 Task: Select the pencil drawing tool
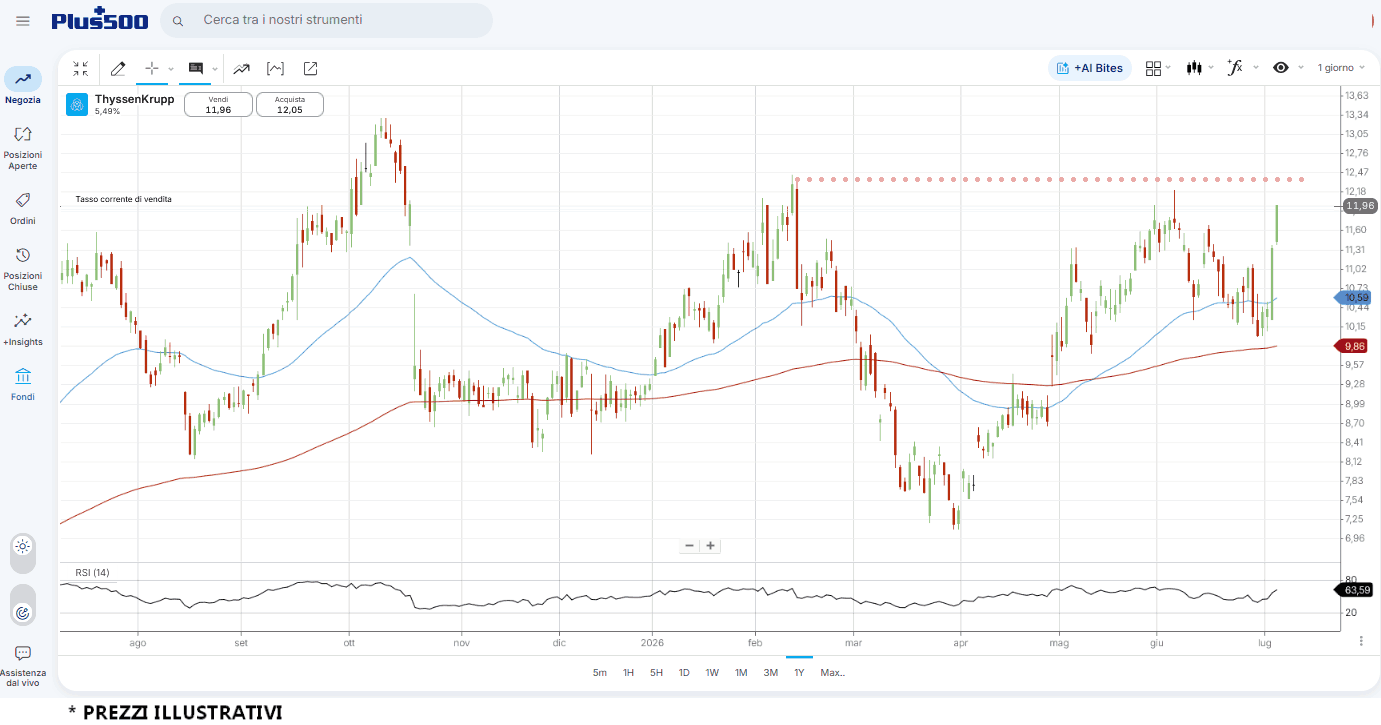118,68
